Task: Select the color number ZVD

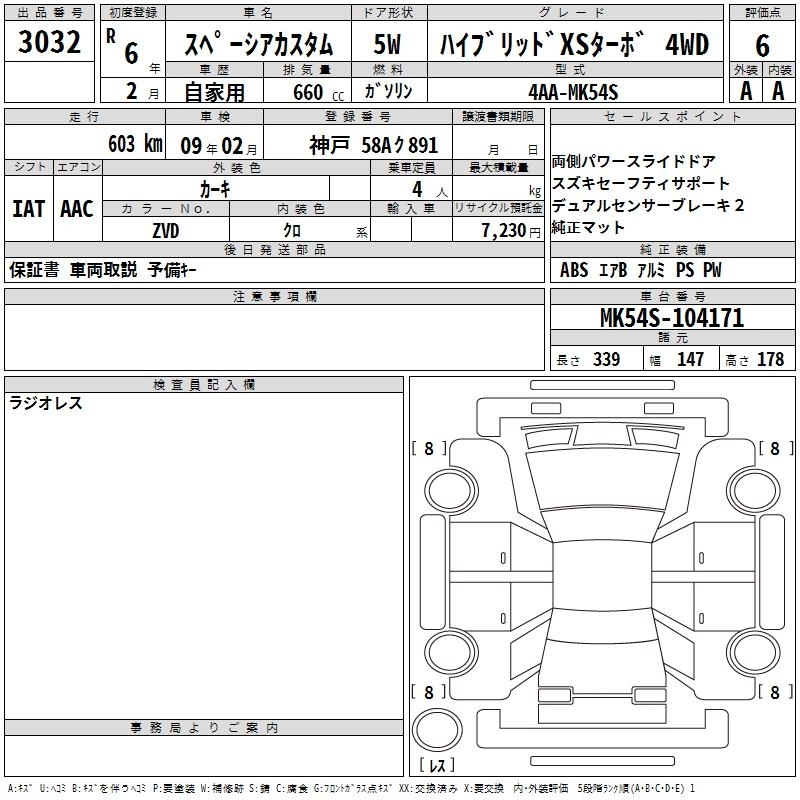Action: (166, 229)
